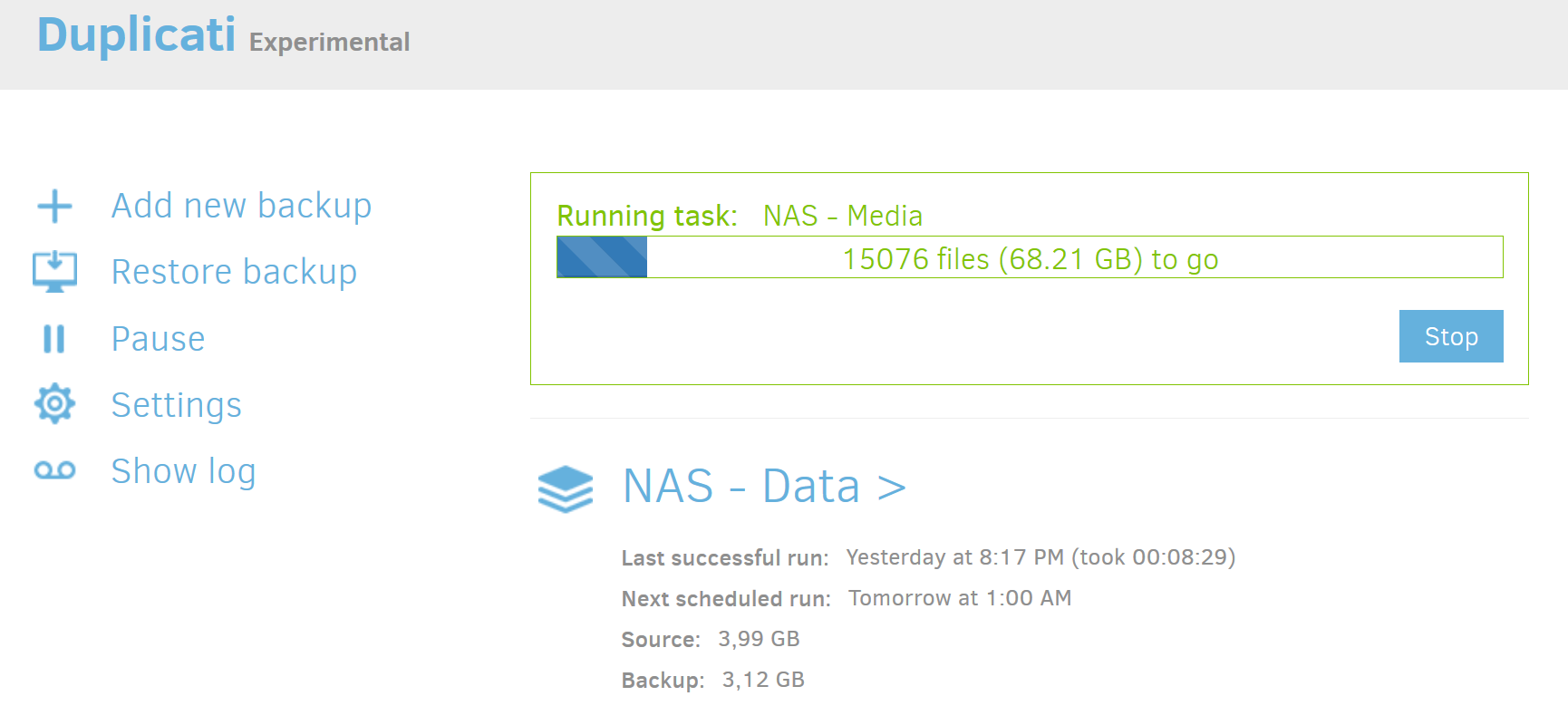Click the Experimental version label
1568x725 pixels.
point(329,42)
